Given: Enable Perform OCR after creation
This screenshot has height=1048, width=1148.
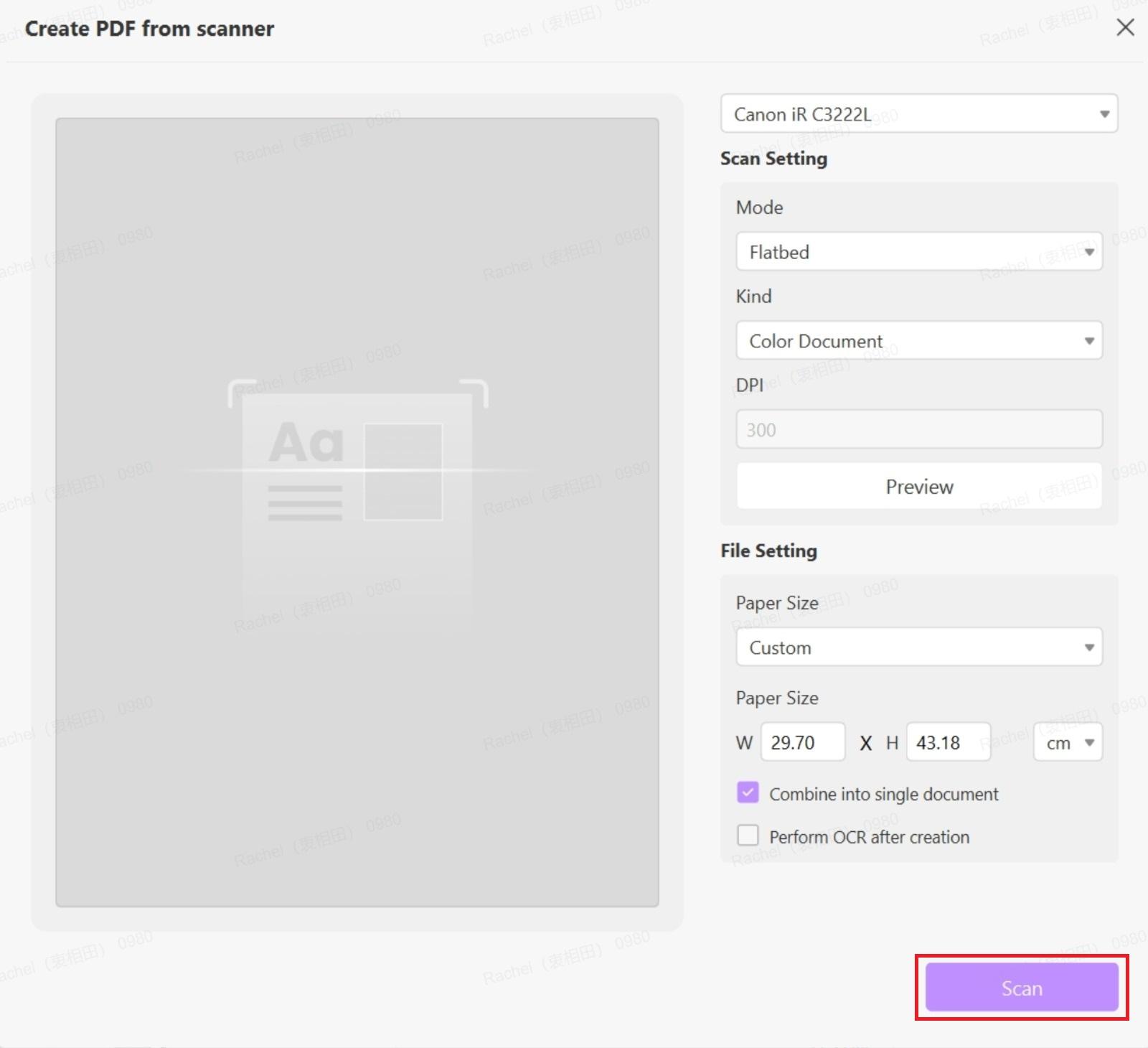Looking at the screenshot, I should pos(747,836).
